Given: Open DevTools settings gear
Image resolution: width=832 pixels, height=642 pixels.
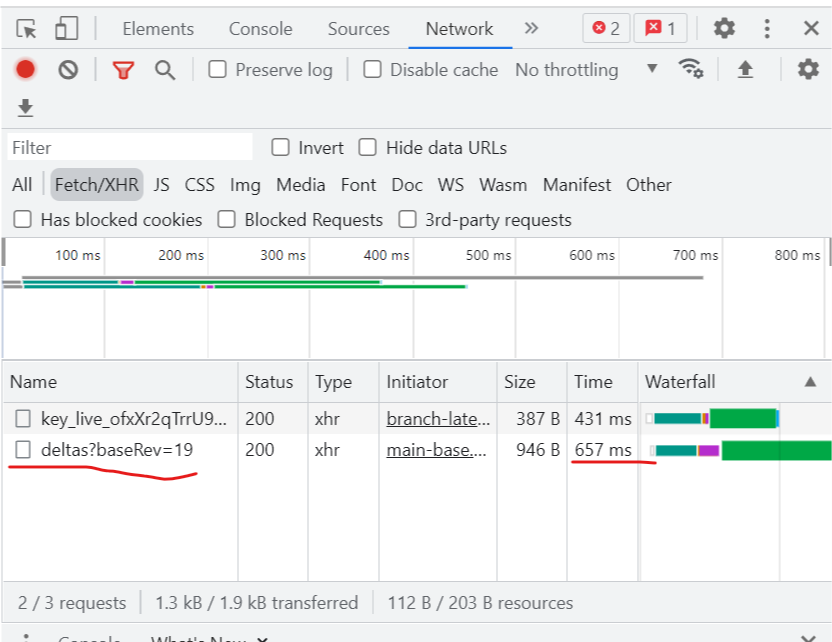Looking at the screenshot, I should click(724, 28).
